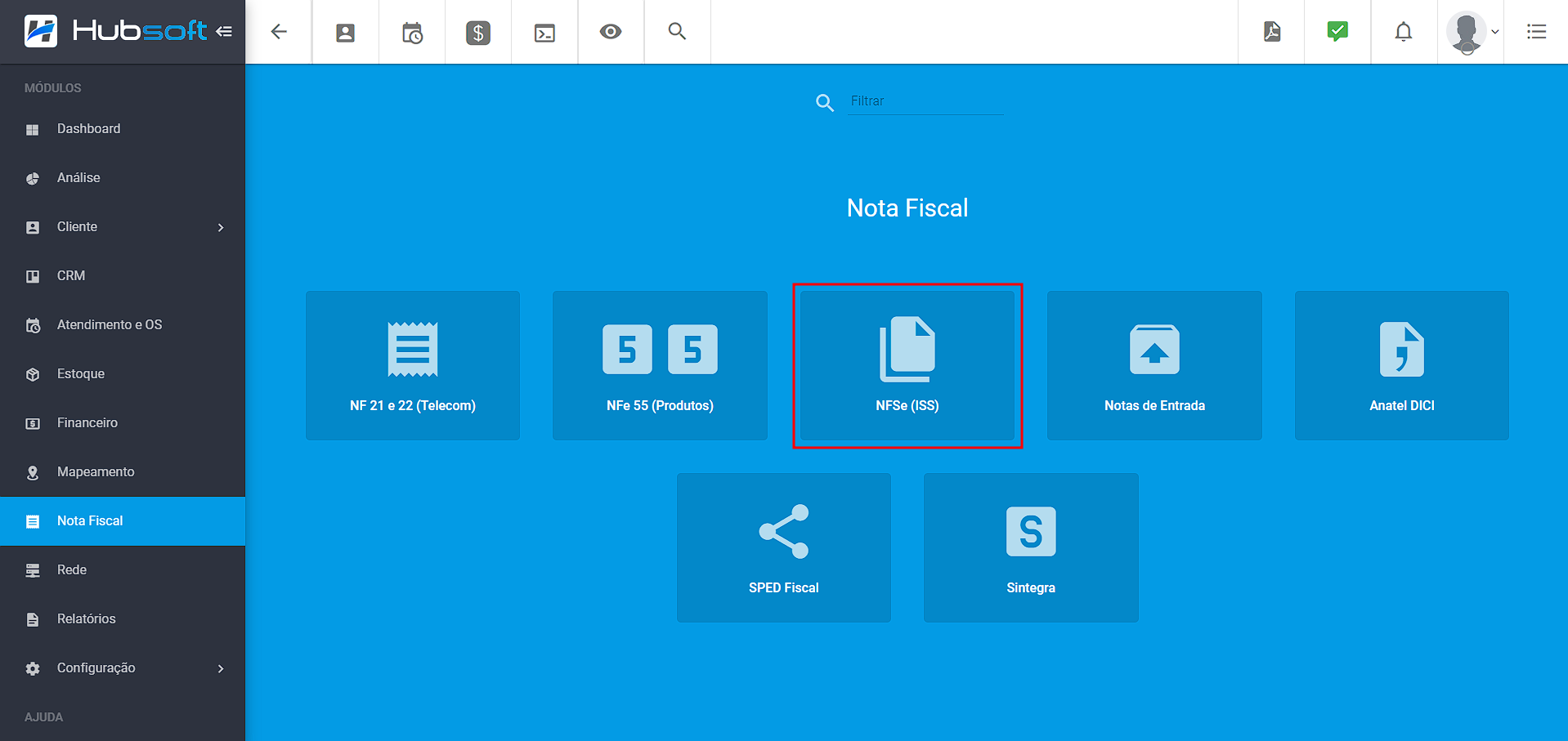Expand the Configuração submenu
1568x741 pixels.
[221, 668]
